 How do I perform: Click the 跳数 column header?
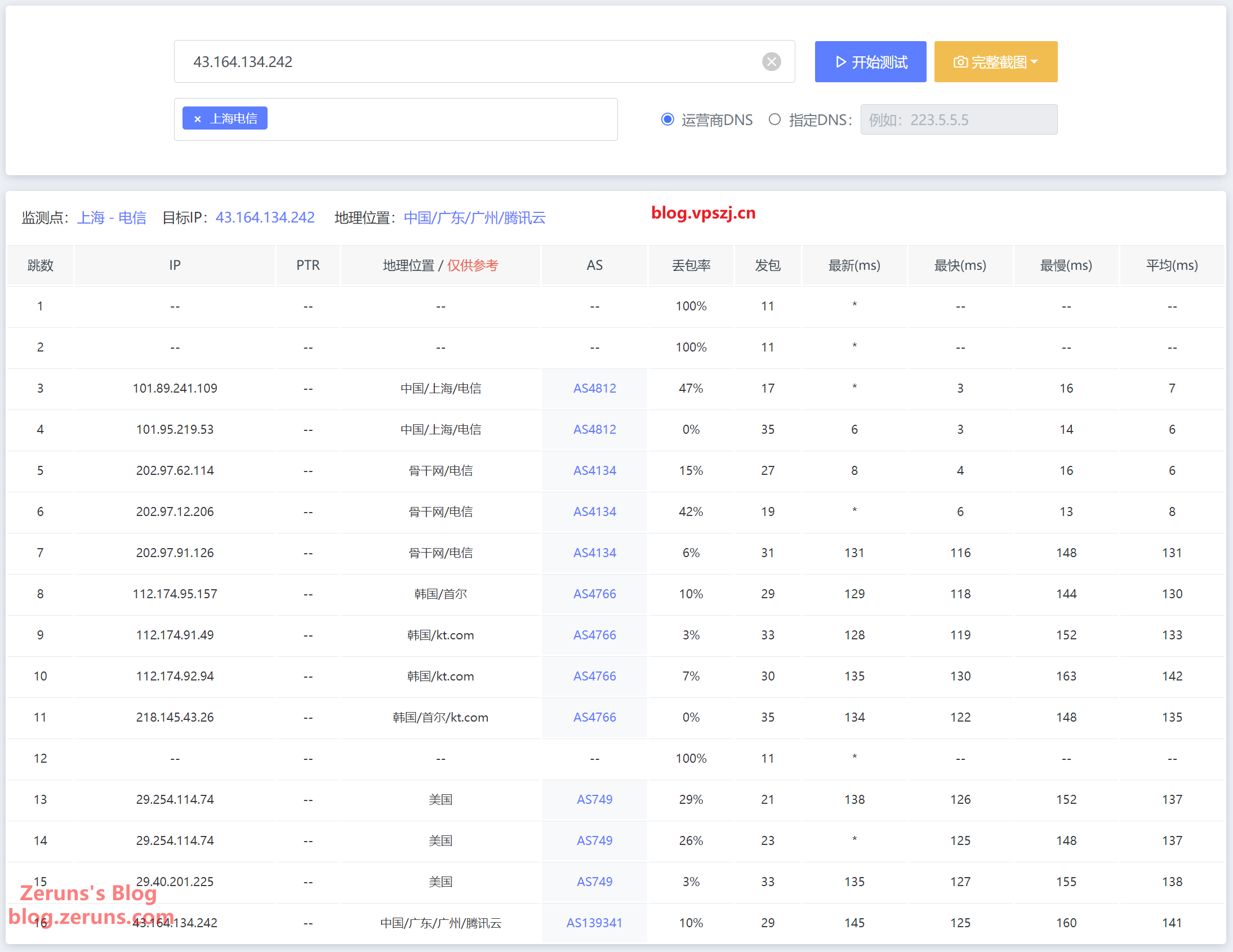(40, 265)
